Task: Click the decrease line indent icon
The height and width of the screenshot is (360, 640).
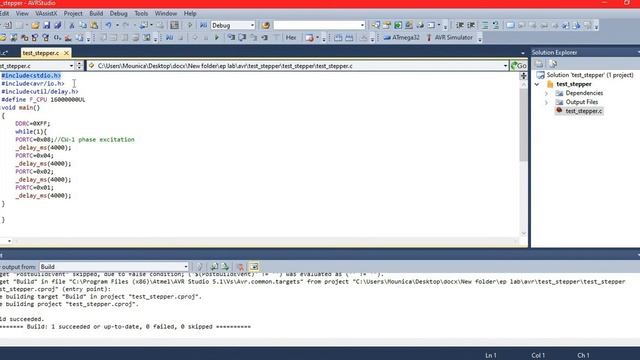Action: tap(460, 25)
